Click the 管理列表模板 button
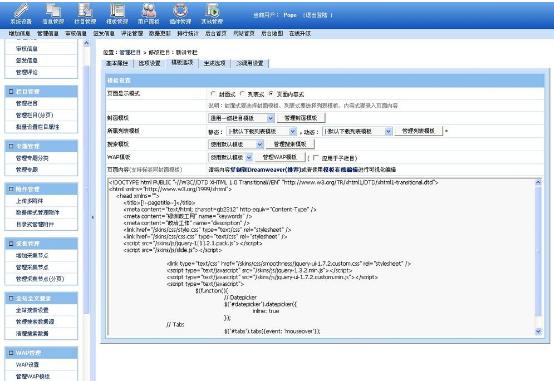The width and height of the screenshot is (554, 381). pos(418,131)
